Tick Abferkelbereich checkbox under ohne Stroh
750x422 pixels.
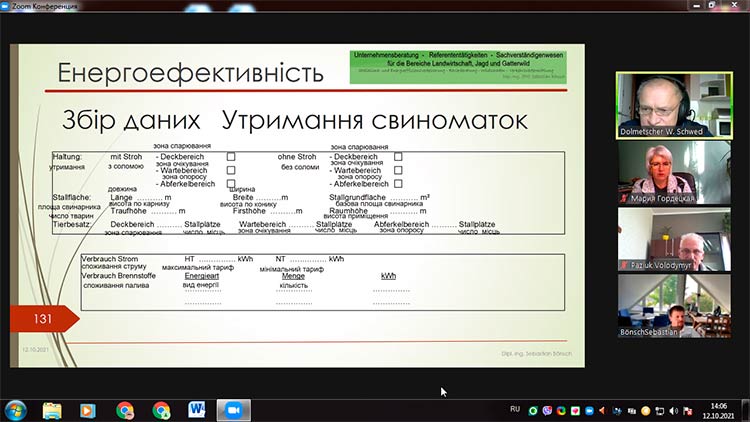(398, 183)
